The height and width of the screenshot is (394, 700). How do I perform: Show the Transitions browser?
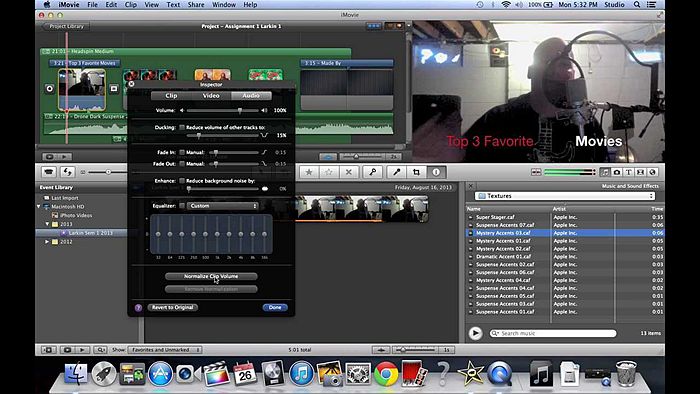(640, 172)
